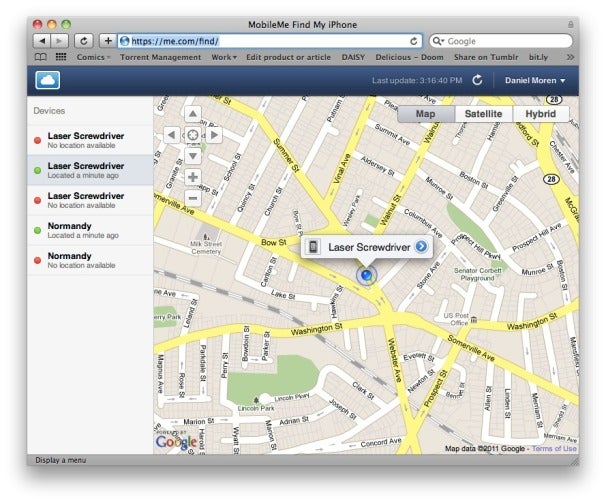Switch to the Hybrid view
Image resolution: width=606 pixels, height=503 pixels.
point(541,114)
